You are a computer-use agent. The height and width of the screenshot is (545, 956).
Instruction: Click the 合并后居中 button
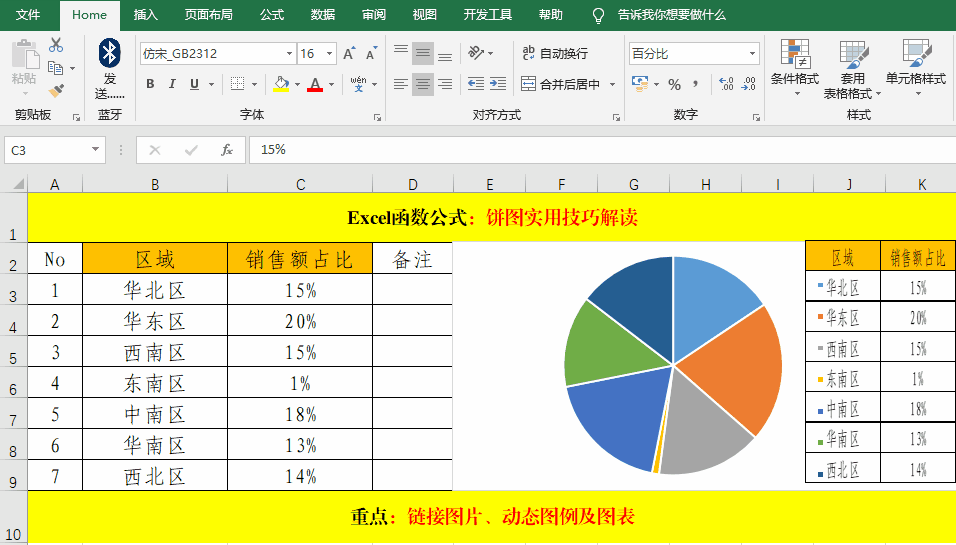(x=562, y=84)
